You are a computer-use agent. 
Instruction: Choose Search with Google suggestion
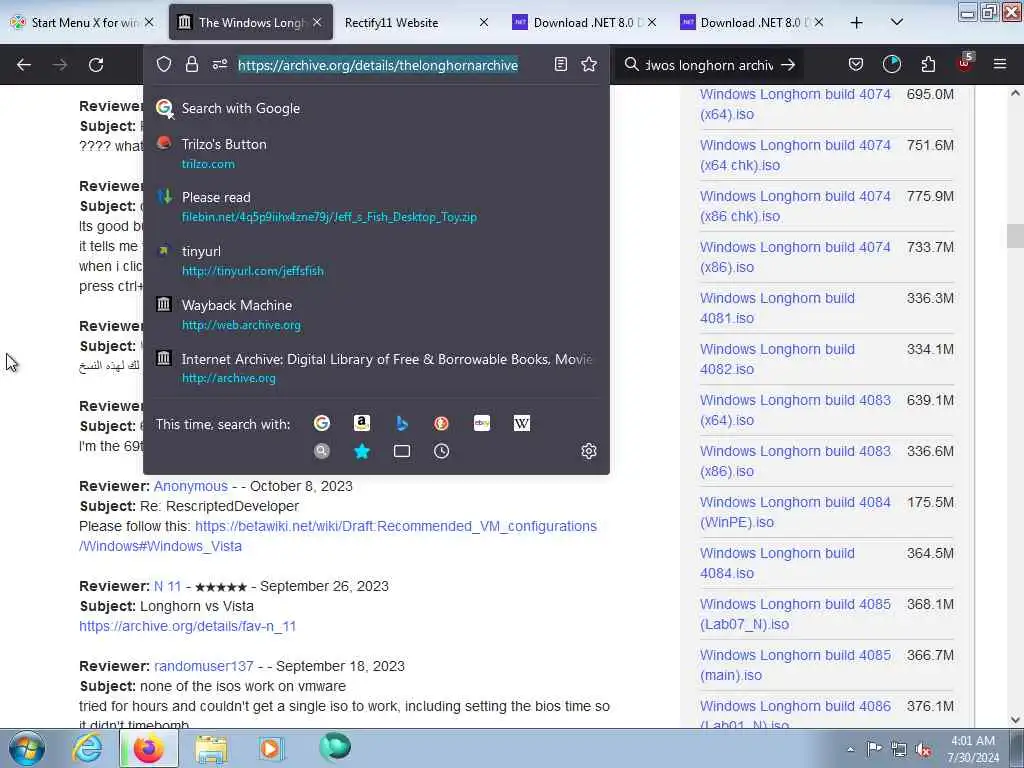[376, 108]
